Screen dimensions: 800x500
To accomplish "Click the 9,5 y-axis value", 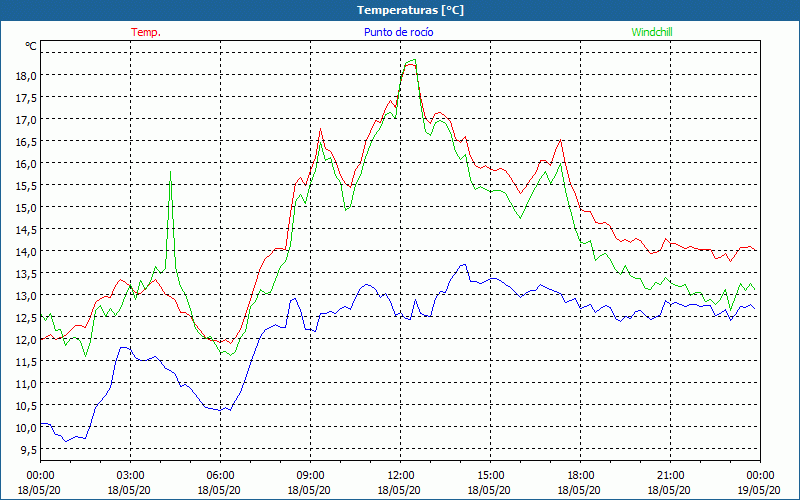I will point(28,449).
